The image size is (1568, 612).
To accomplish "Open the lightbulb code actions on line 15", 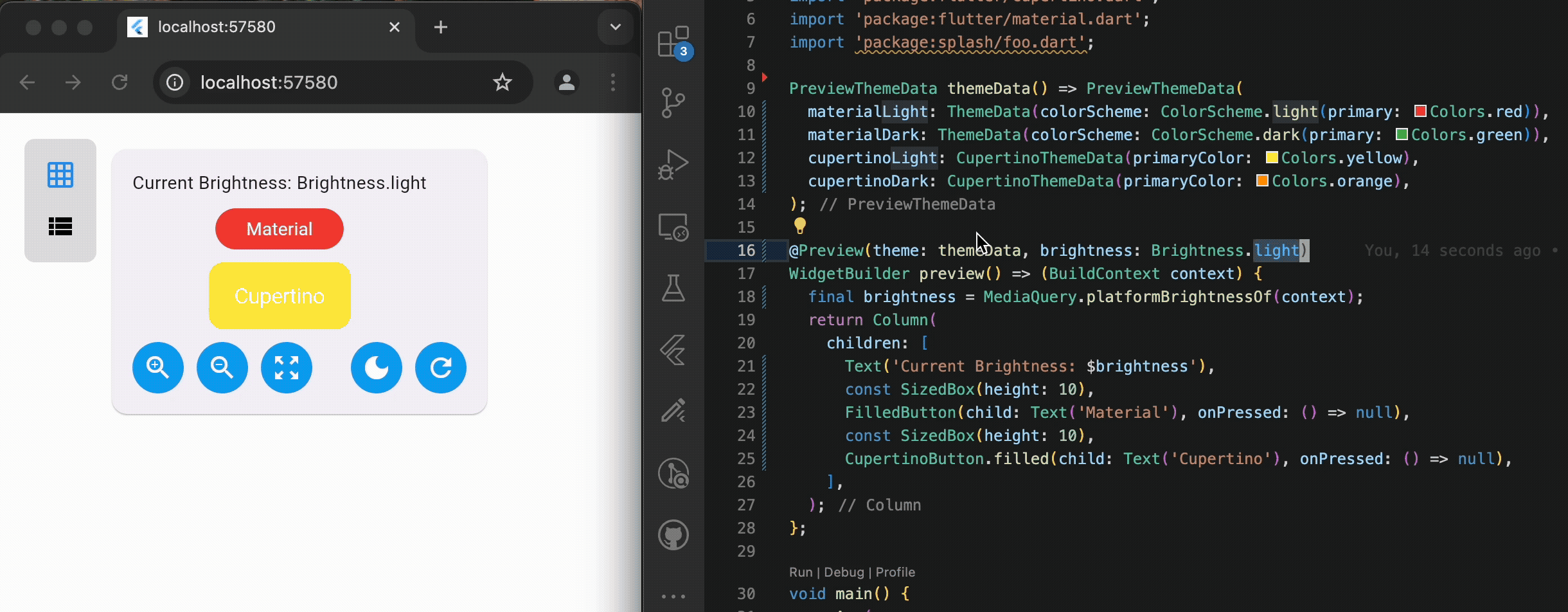I will pos(799,225).
